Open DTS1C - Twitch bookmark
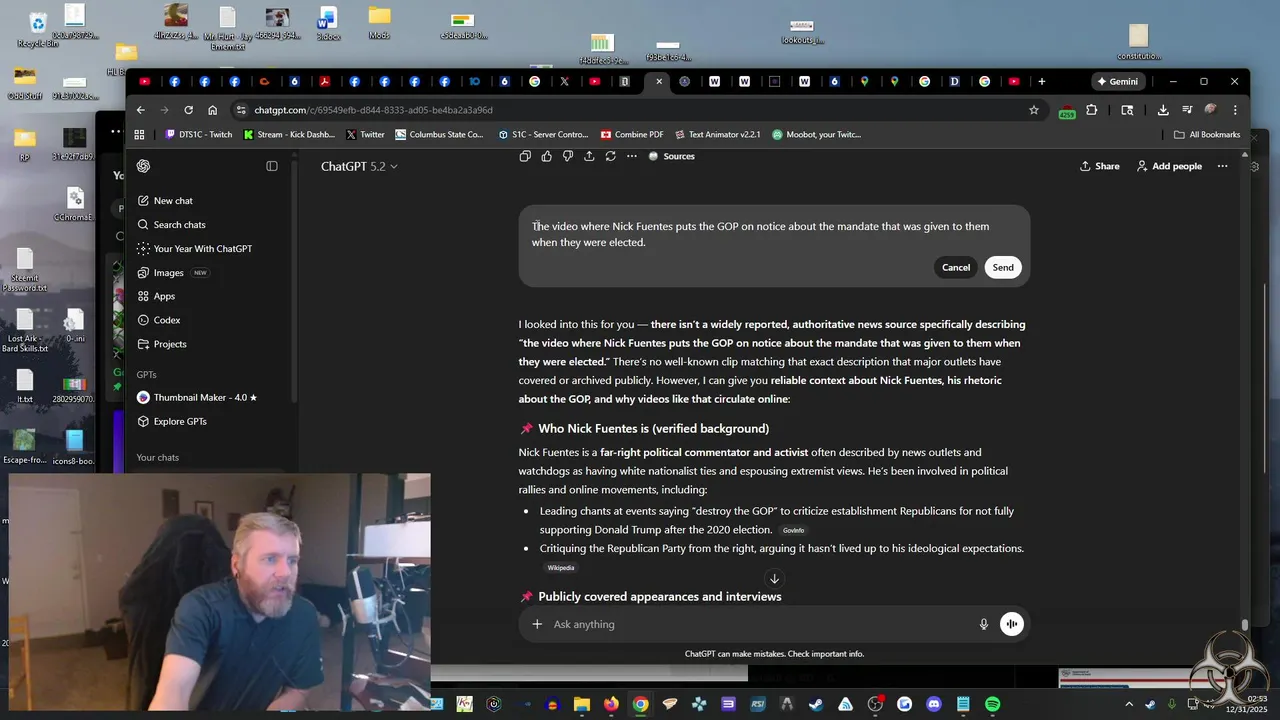Image resolution: width=1280 pixels, height=720 pixels. click(x=198, y=134)
